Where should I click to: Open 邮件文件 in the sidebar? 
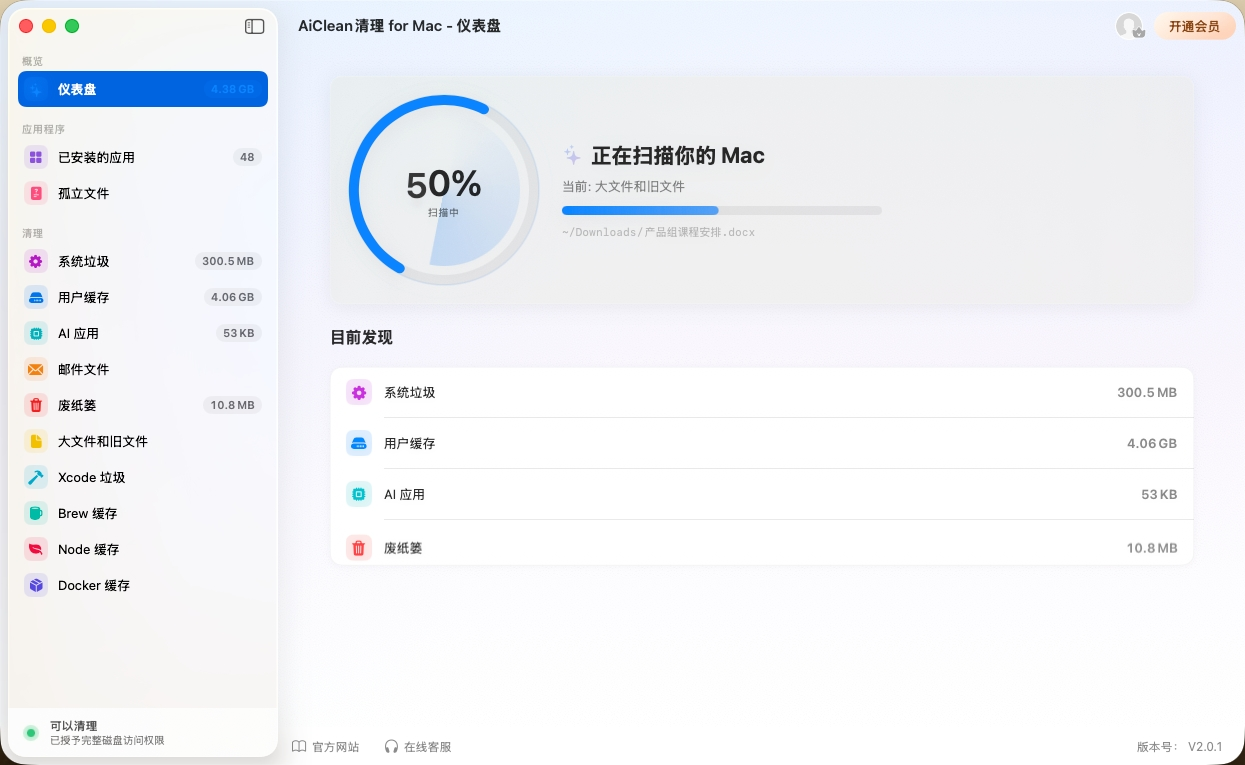[143, 369]
